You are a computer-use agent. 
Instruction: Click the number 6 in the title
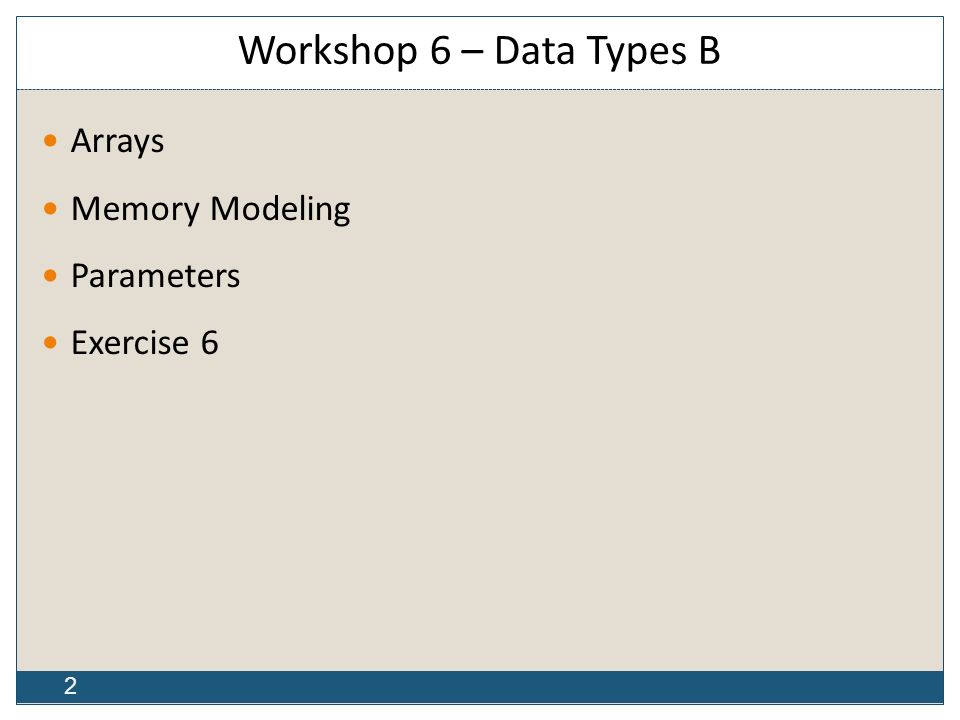440,50
